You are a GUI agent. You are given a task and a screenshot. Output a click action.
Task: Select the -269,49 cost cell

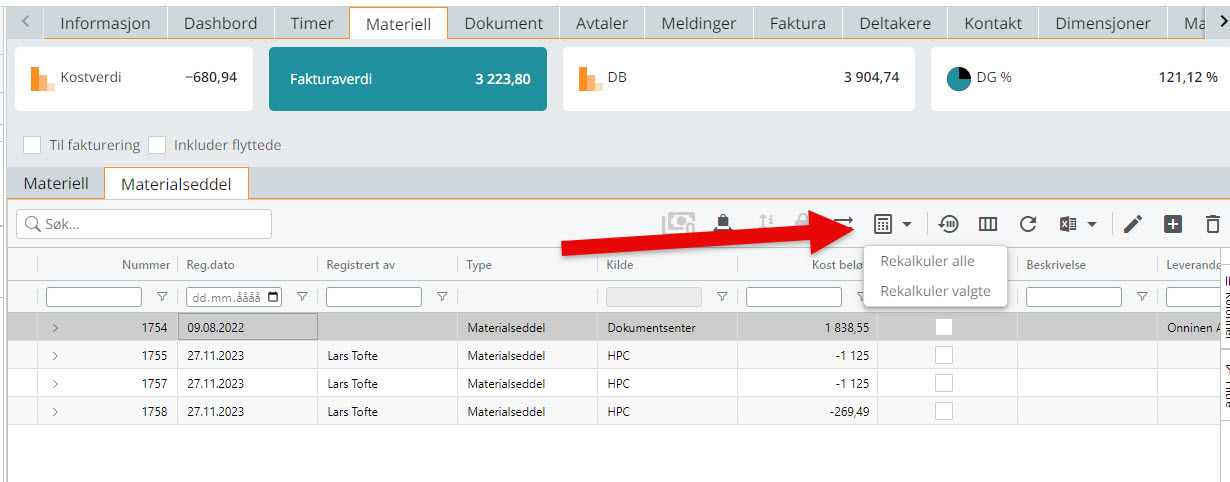(x=807, y=411)
